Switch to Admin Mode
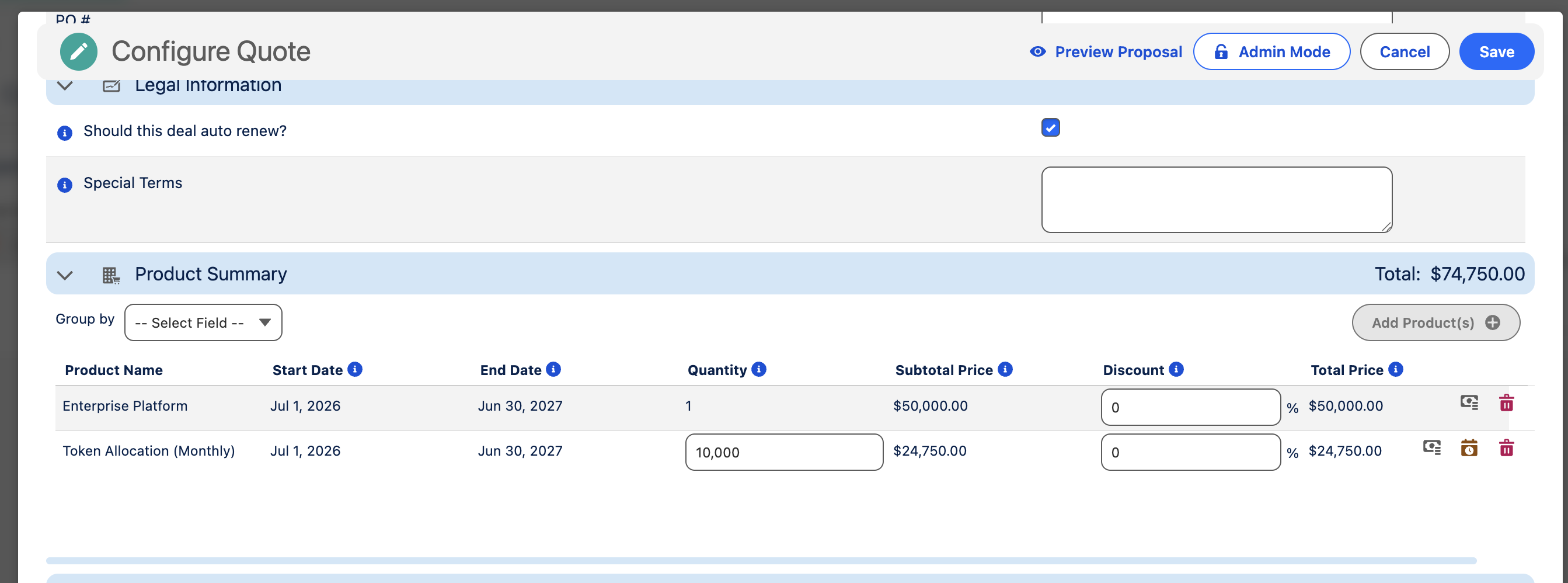 1271,52
